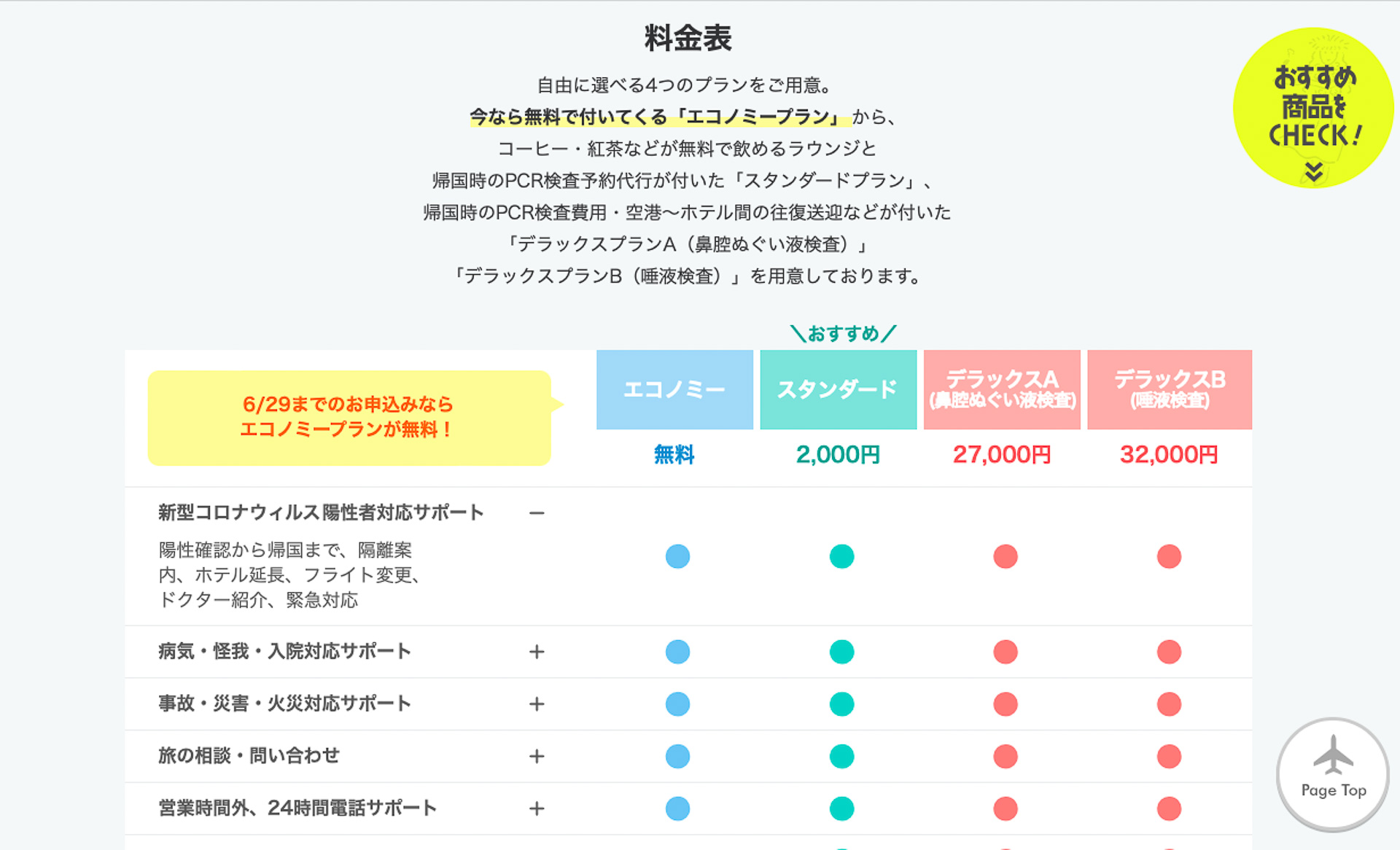Expand the 病気・怪我・入院対応サポート row
Screen dimensions: 1400x850
[x=537, y=652]
